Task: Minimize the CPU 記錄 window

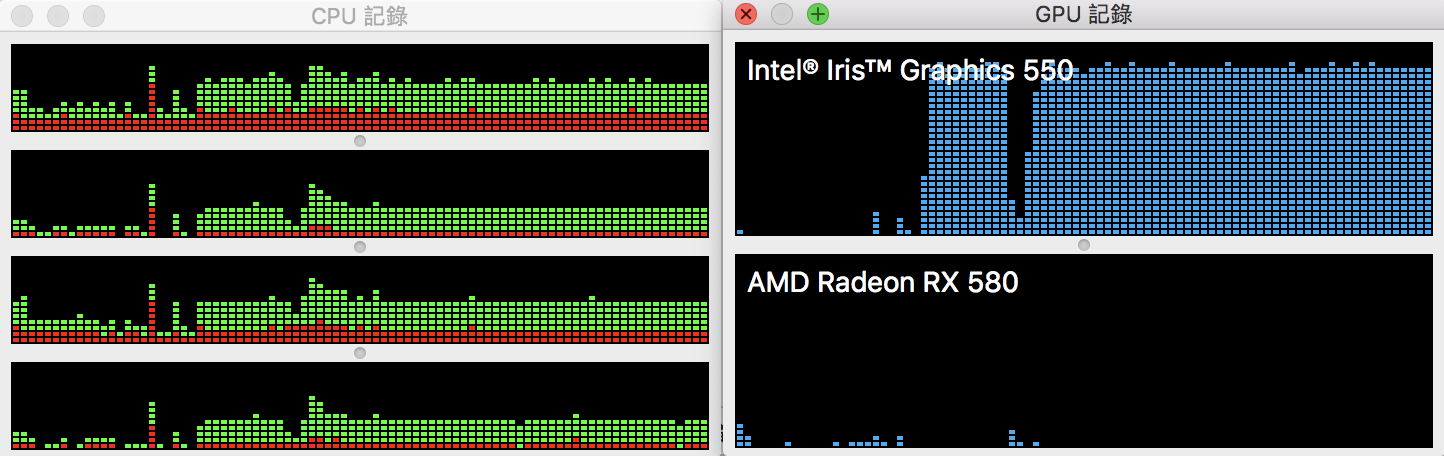Action: coord(58,15)
